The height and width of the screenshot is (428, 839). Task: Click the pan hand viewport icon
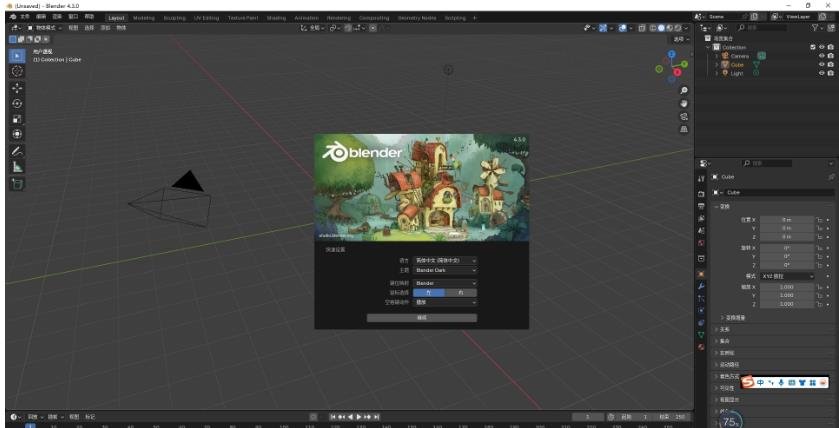[684, 103]
